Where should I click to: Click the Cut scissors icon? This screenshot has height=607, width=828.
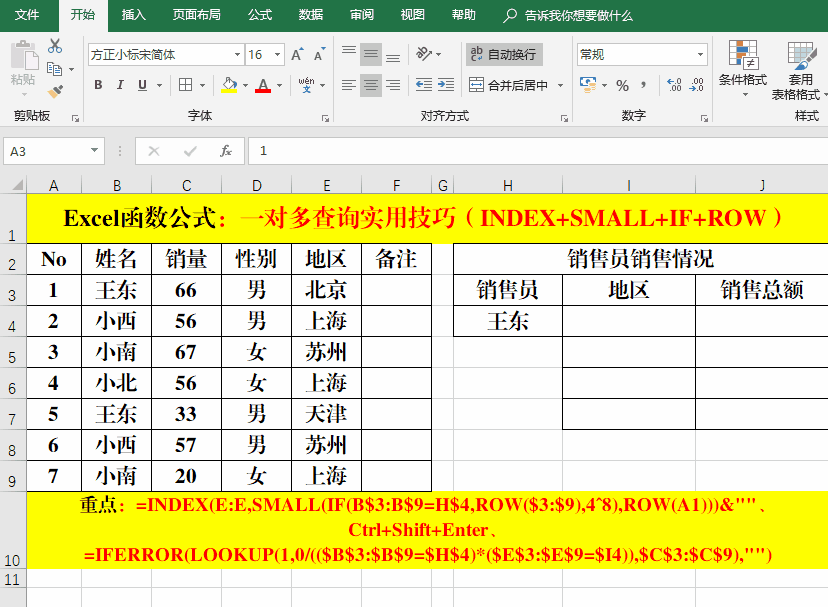[55, 46]
